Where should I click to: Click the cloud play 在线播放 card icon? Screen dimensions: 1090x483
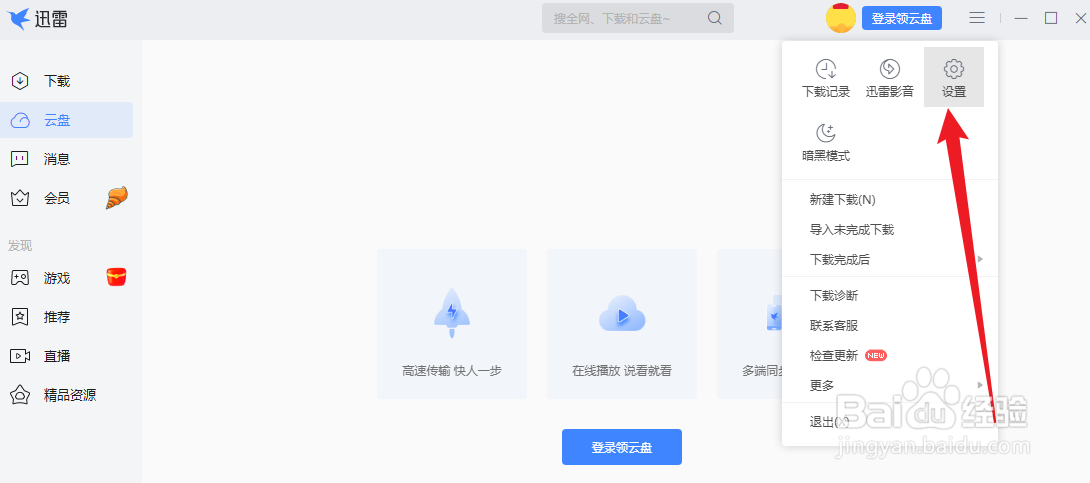point(622,314)
